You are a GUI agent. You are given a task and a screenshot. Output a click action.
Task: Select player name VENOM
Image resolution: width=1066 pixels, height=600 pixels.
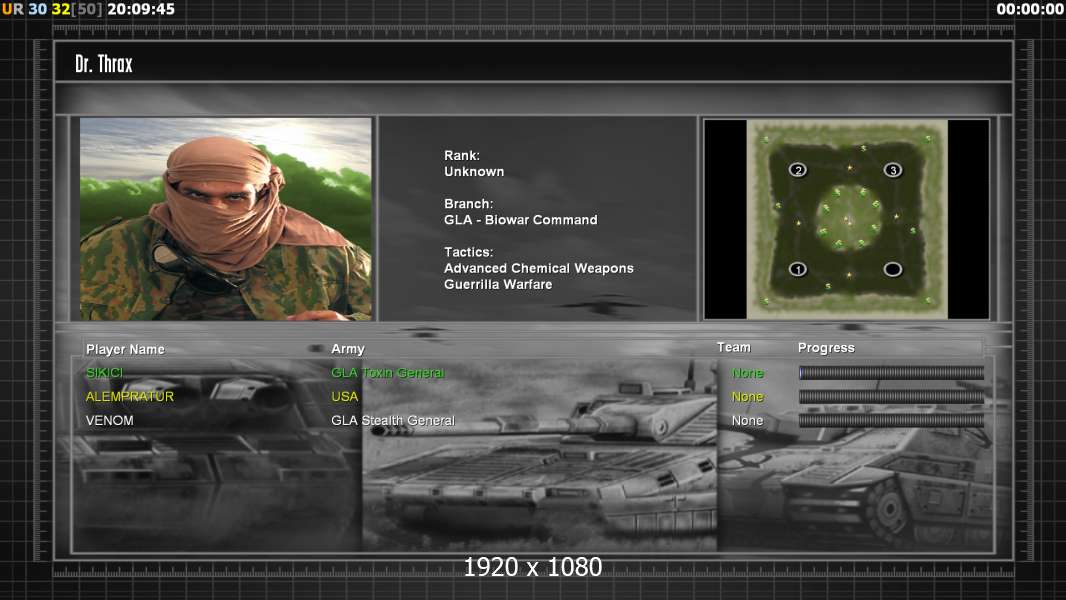tap(109, 420)
